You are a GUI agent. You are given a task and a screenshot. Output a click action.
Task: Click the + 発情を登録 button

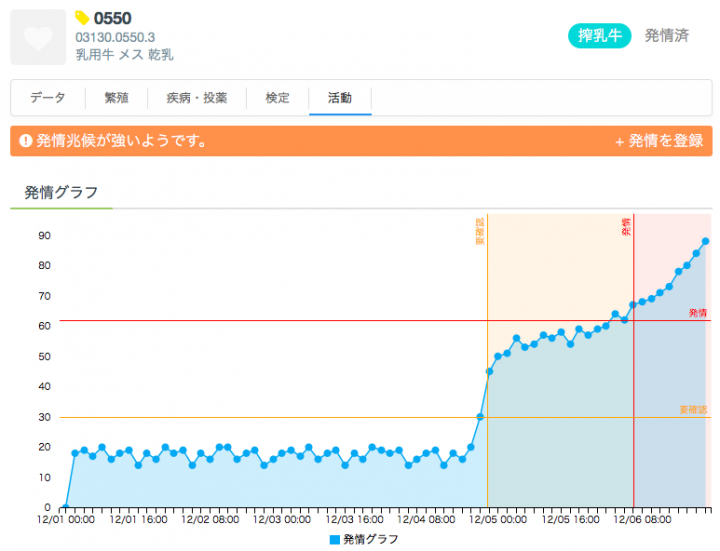coord(658,141)
